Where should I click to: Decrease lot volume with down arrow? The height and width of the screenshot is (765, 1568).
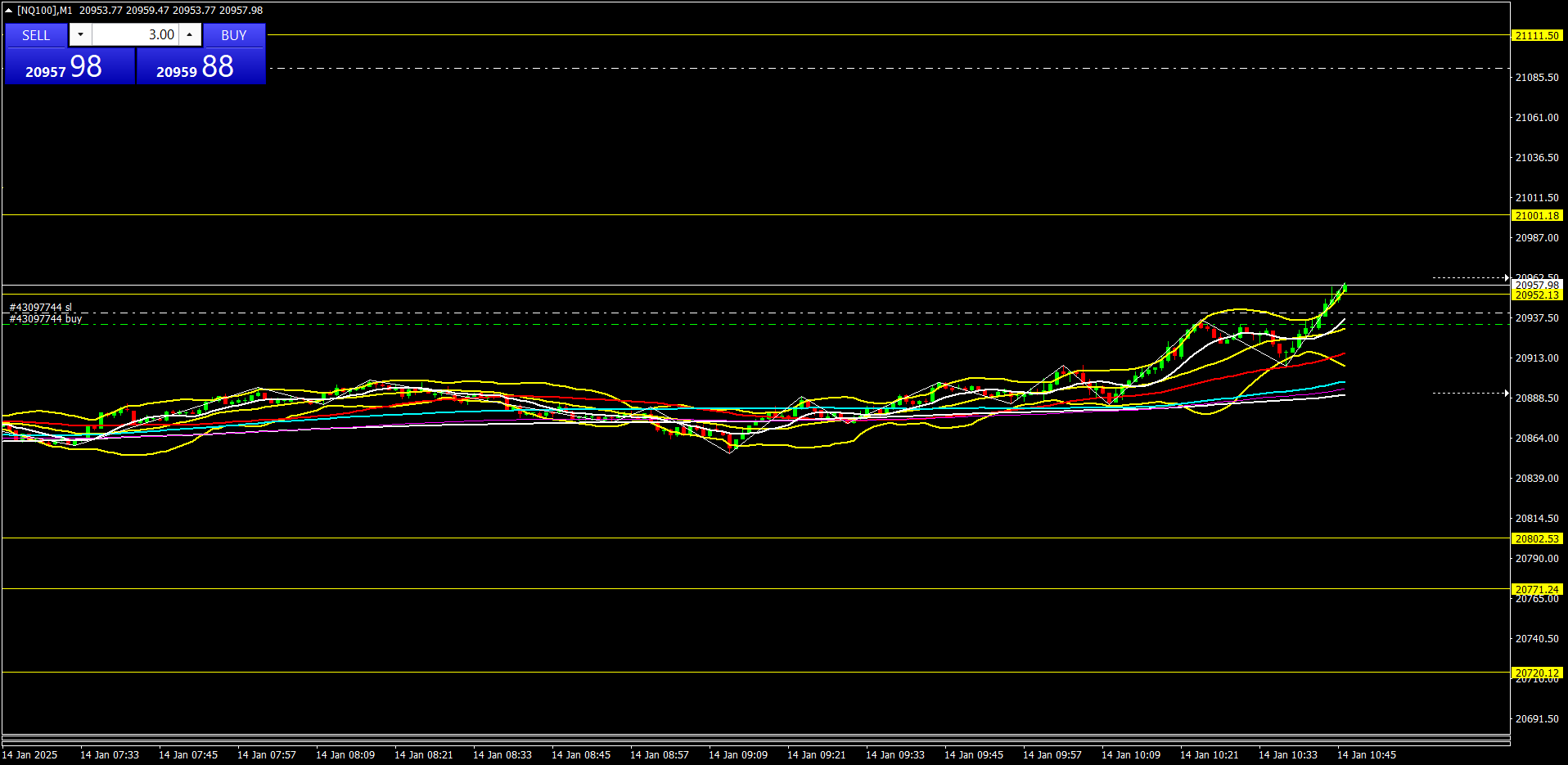pos(80,34)
